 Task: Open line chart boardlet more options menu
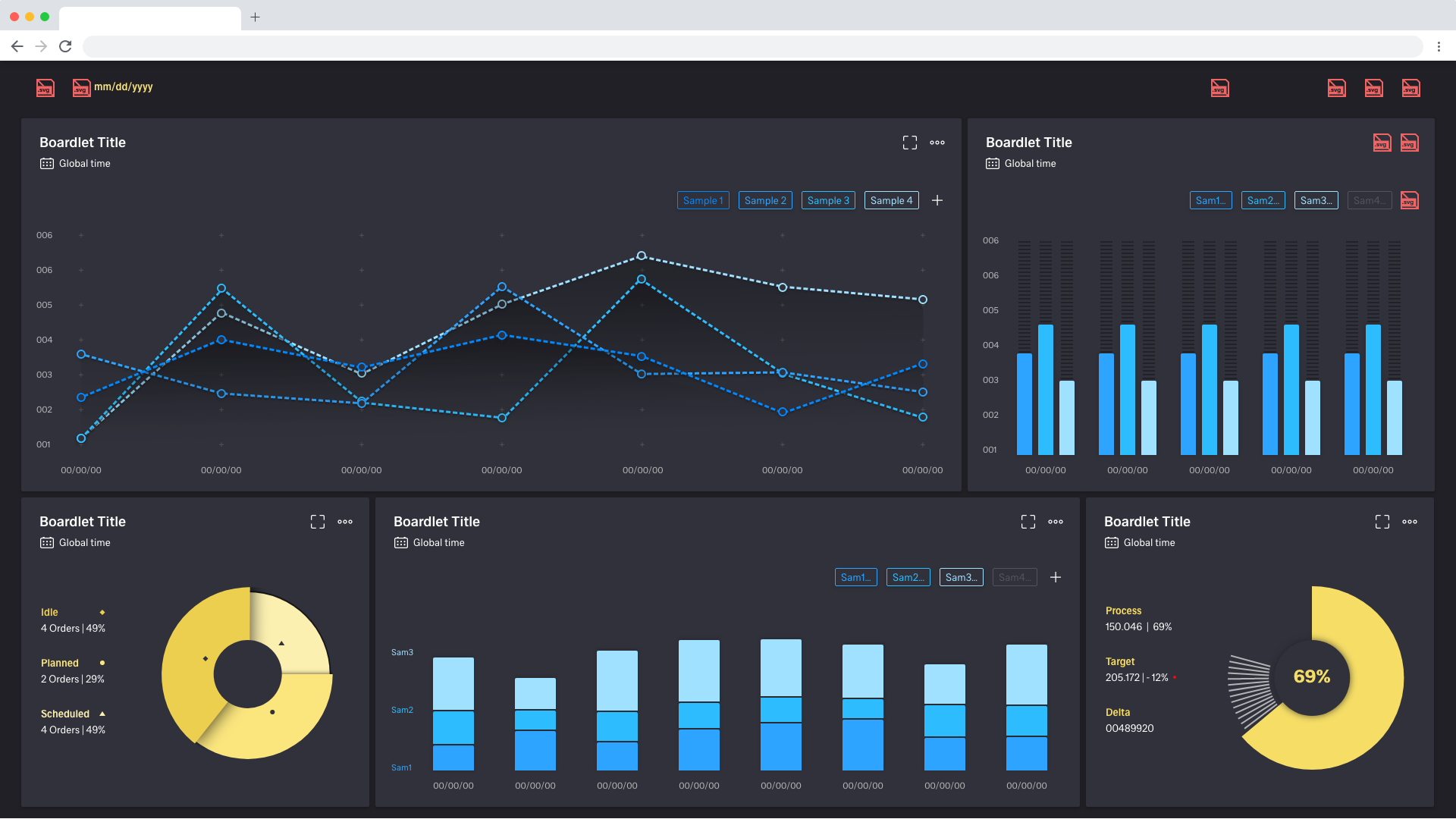(x=937, y=143)
